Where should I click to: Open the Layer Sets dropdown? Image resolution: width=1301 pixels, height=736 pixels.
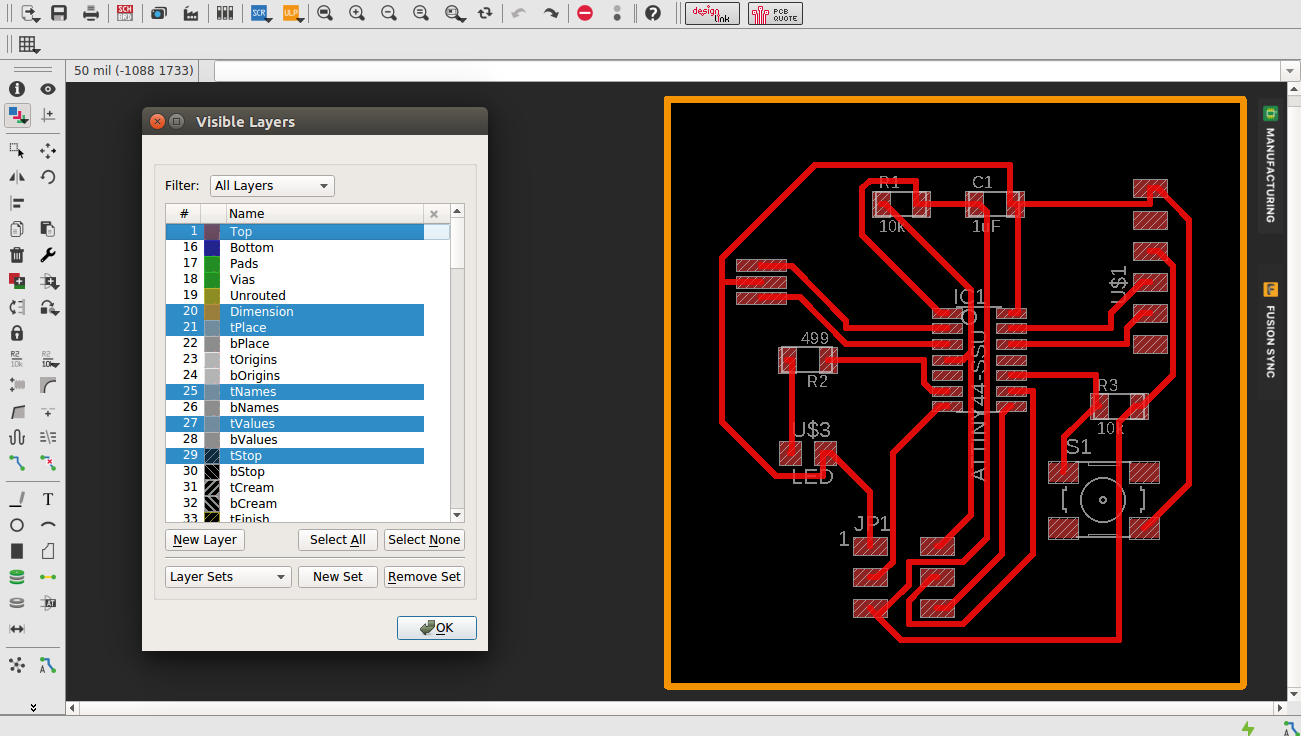pos(228,577)
